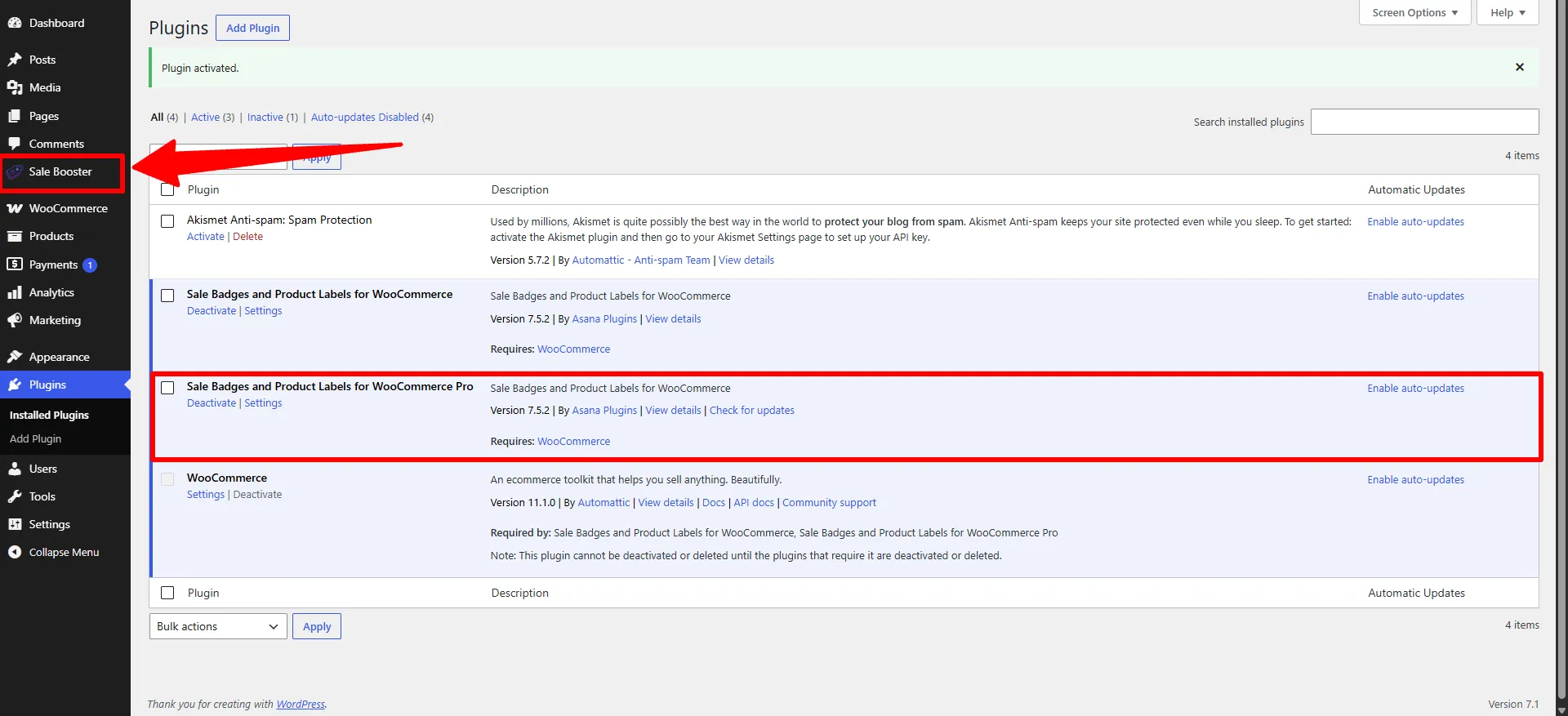Sort by Plugin column header
1568x716 pixels.
point(203,189)
